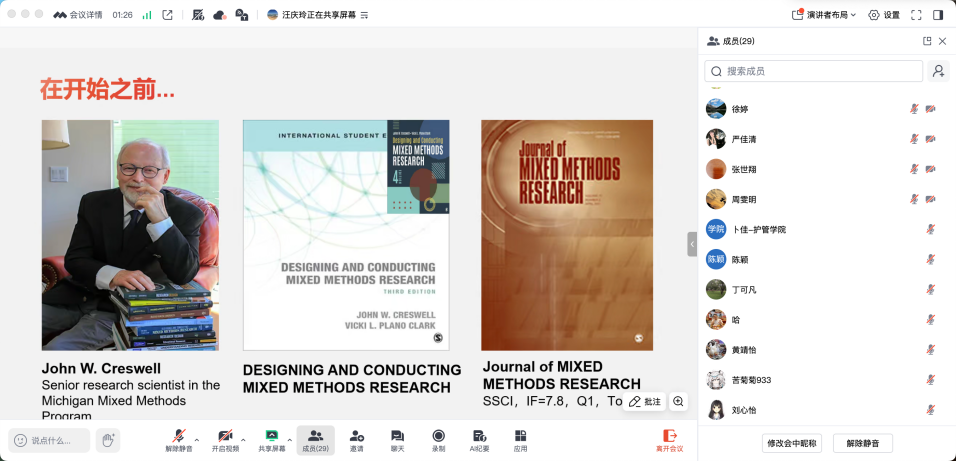
Task: Click the add member icon beside search
Action: [938, 71]
